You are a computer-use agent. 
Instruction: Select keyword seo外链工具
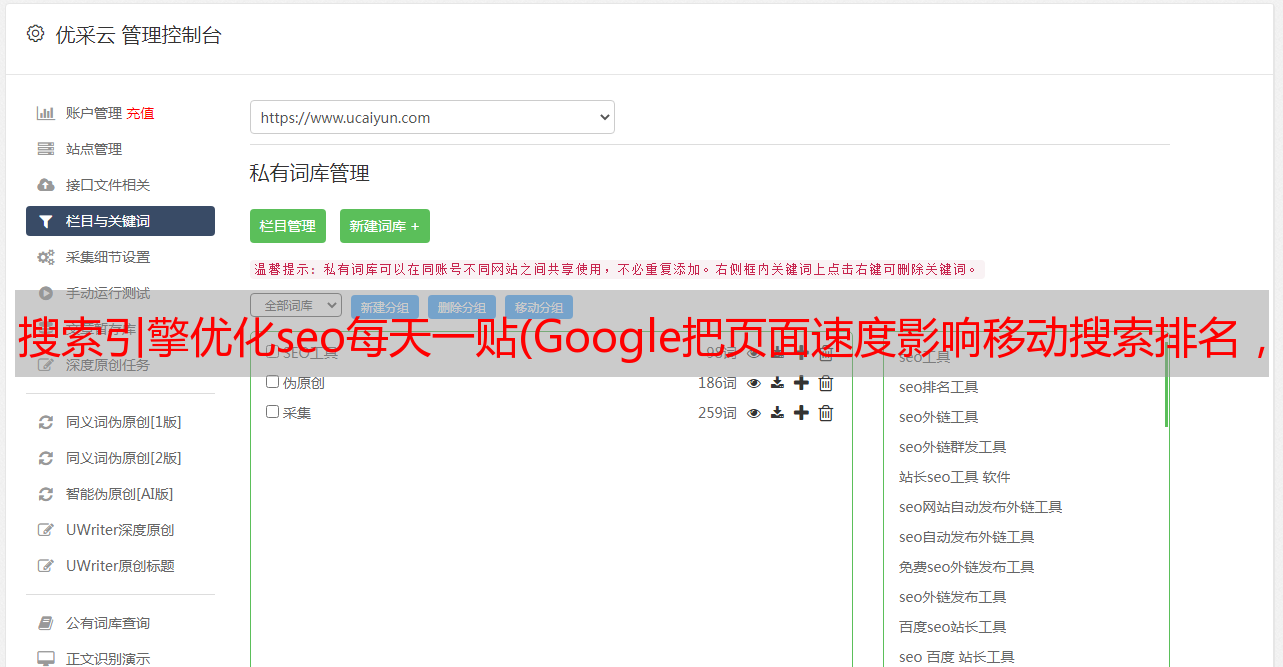click(x=939, y=417)
